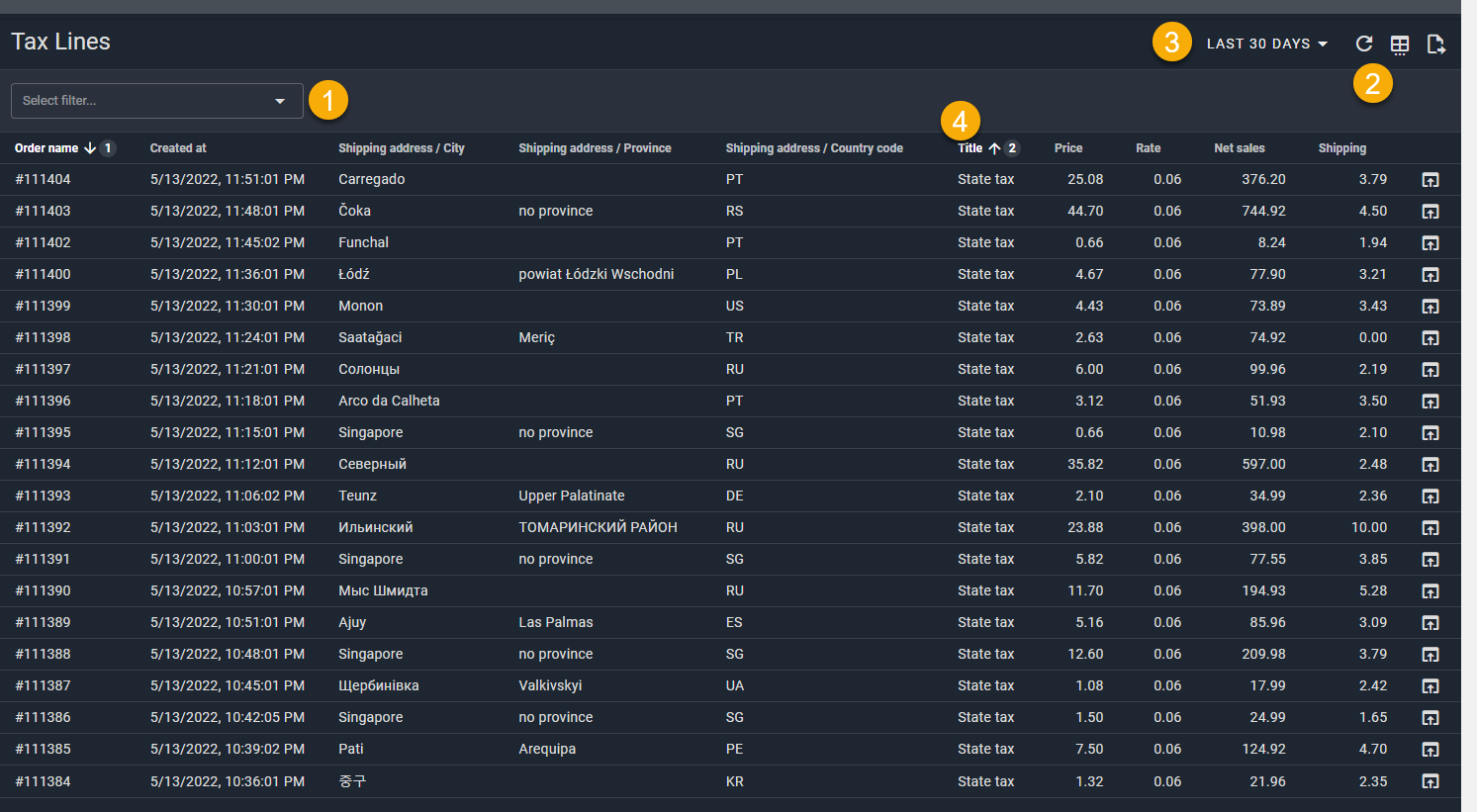Open order #111390 row detail icon
The height and width of the screenshot is (812, 1477).
pyautogui.click(x=1430, y=591)
